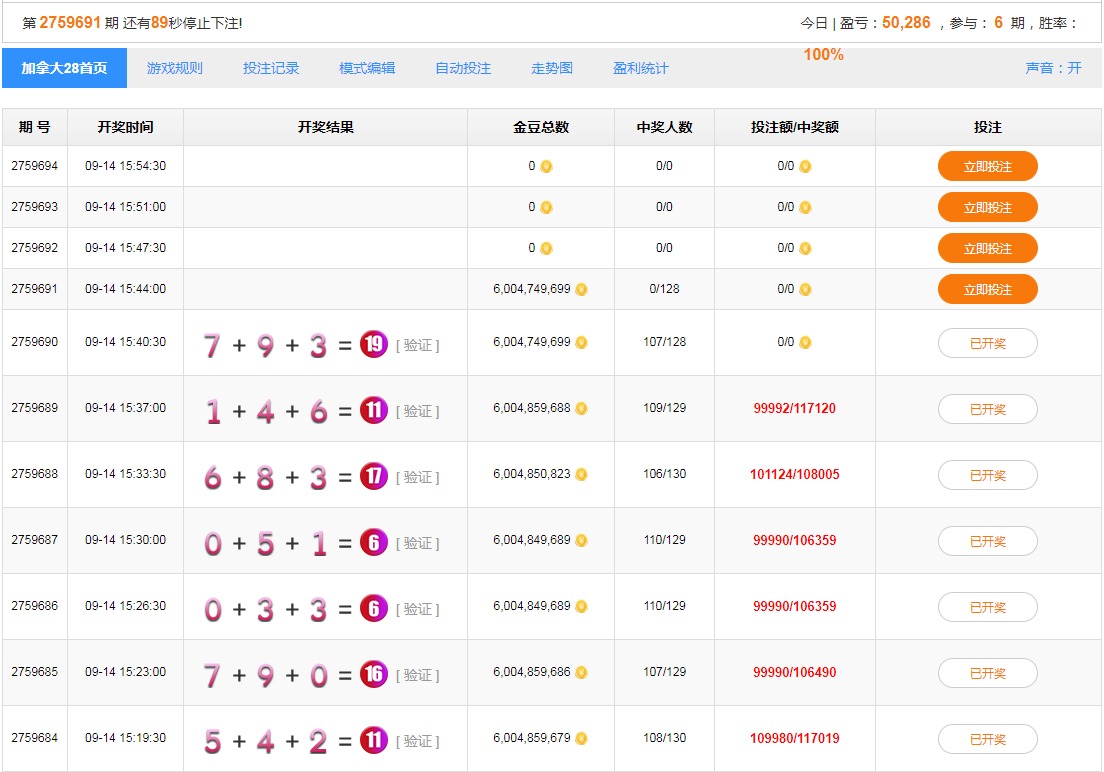Click gold coin icon in row 2759691

[581, 289]
